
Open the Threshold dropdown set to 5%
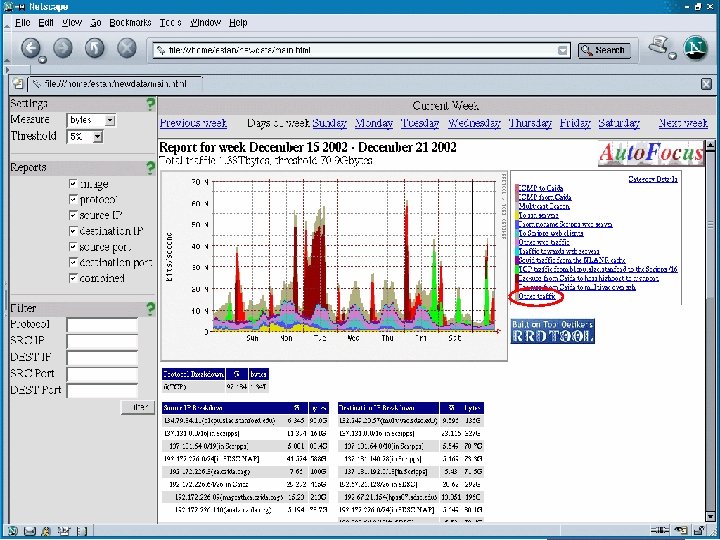tap(85, 136)
